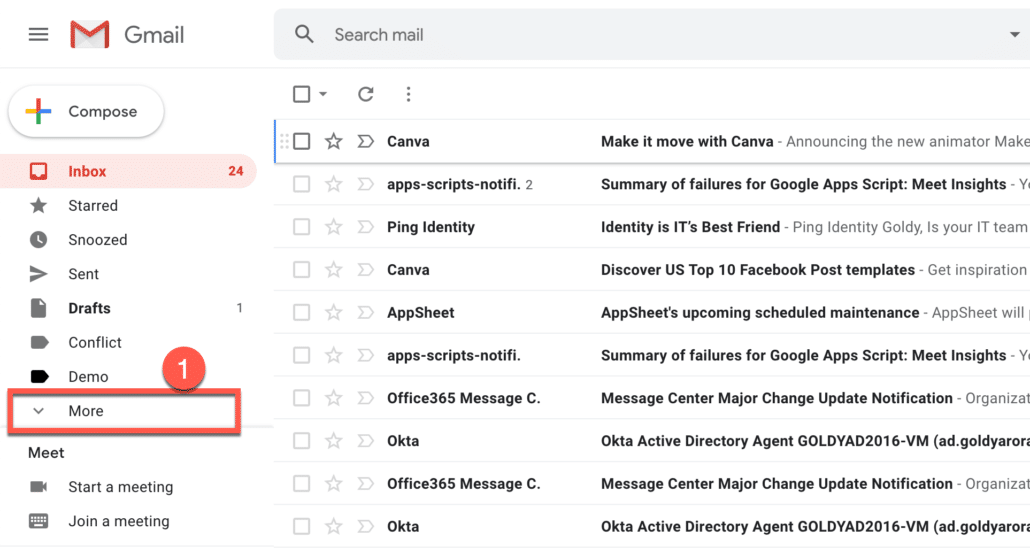
Task: Click the Compose button
Action: click(86, 112)
